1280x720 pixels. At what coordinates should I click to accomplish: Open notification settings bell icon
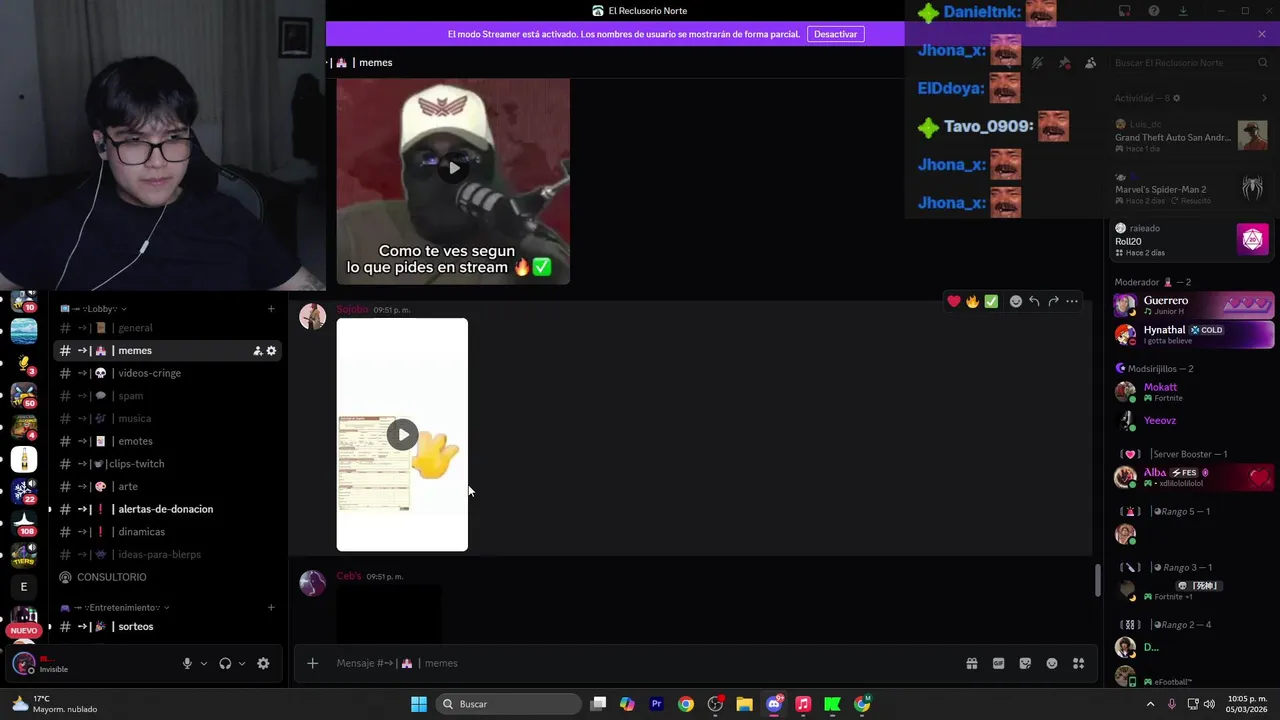(1038, 62)
